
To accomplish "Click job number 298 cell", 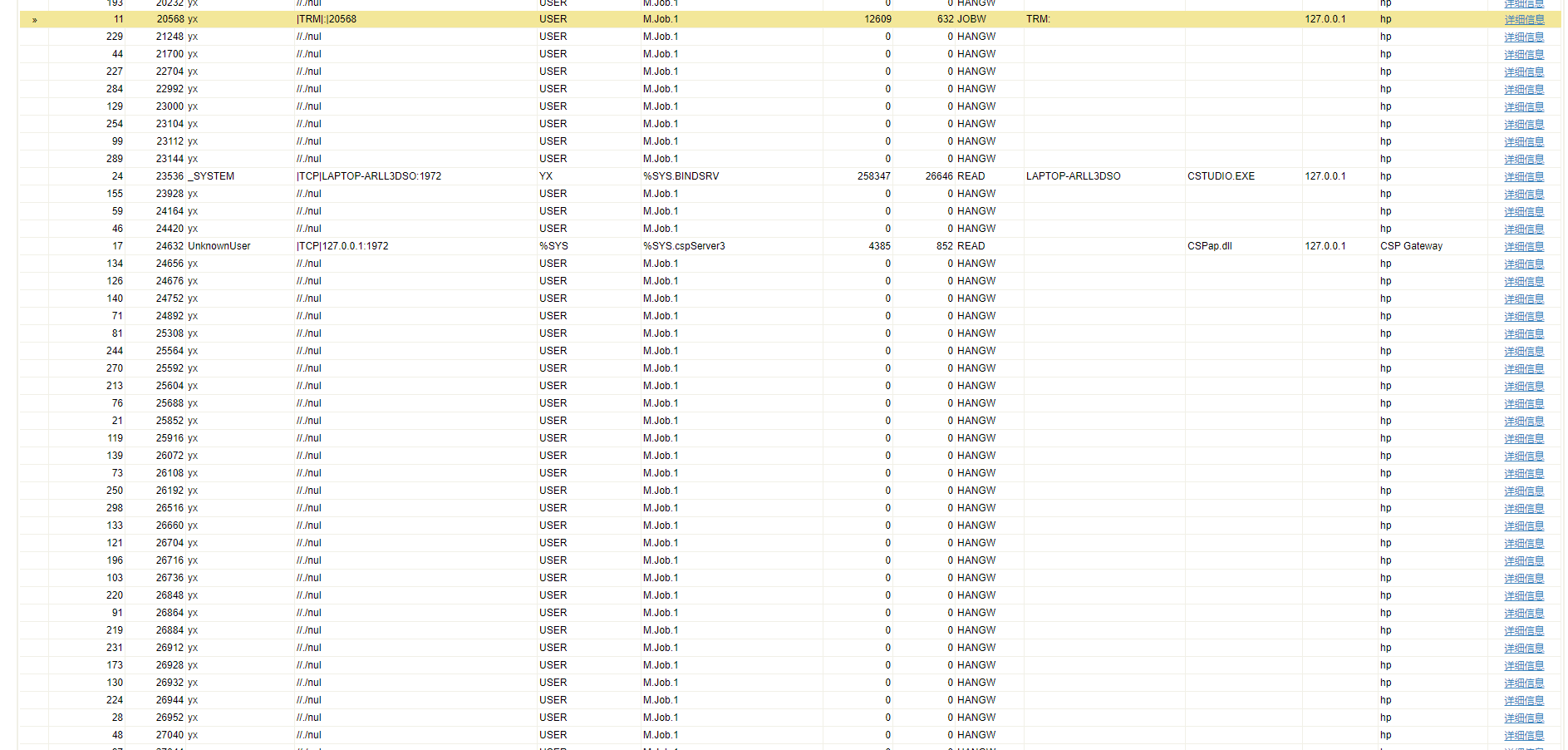I will (115, 508).
